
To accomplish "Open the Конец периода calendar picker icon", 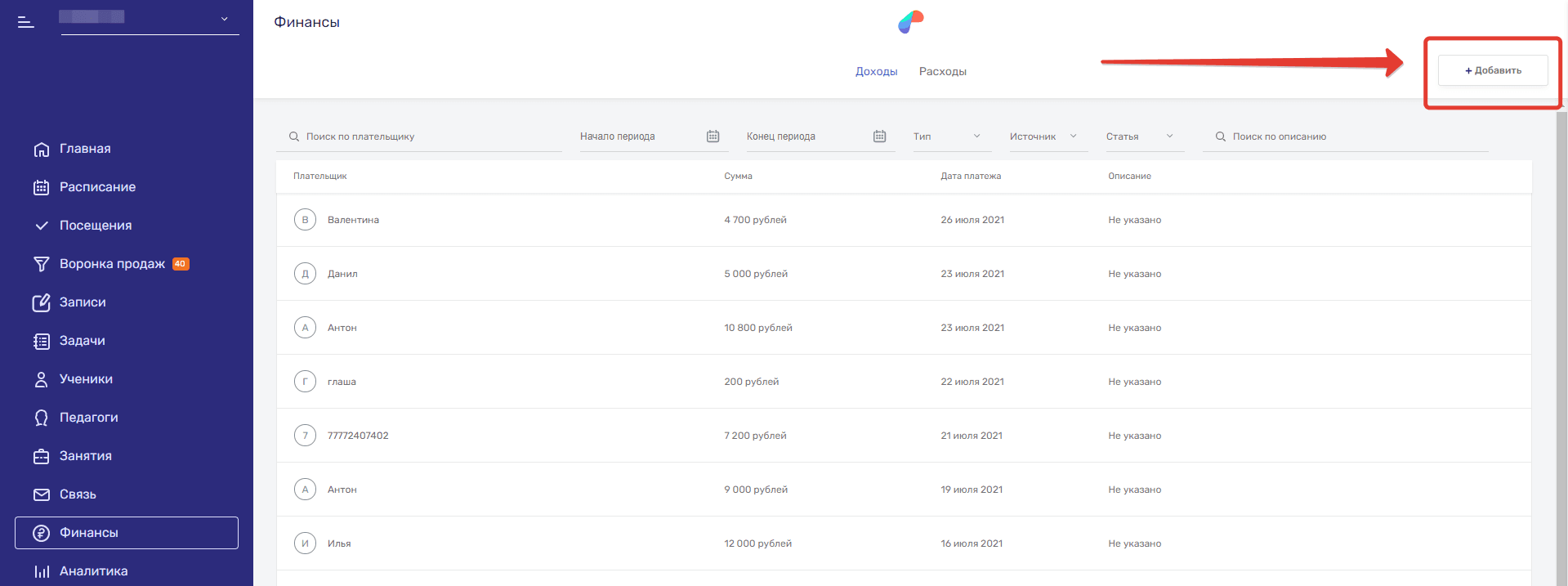I will [879, 136].
